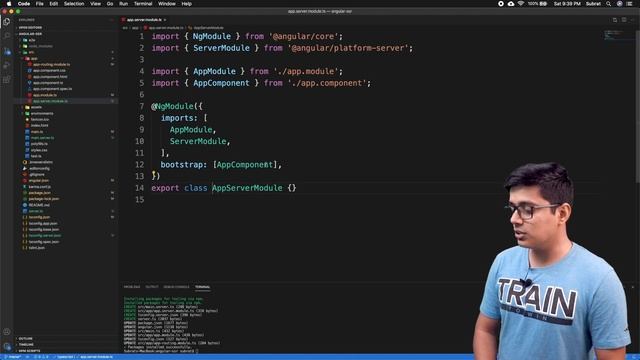The image size is (640, 360).
Task: Expand the Timeline section
Action: coord(65,344)
